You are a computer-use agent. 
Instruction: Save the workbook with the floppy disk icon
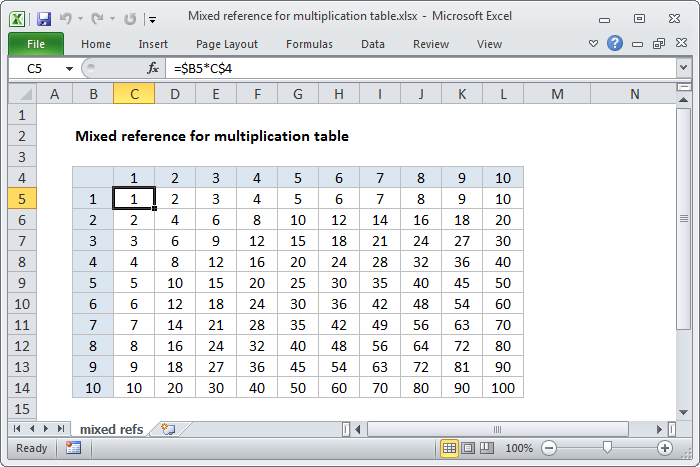[x=44, y=19]
